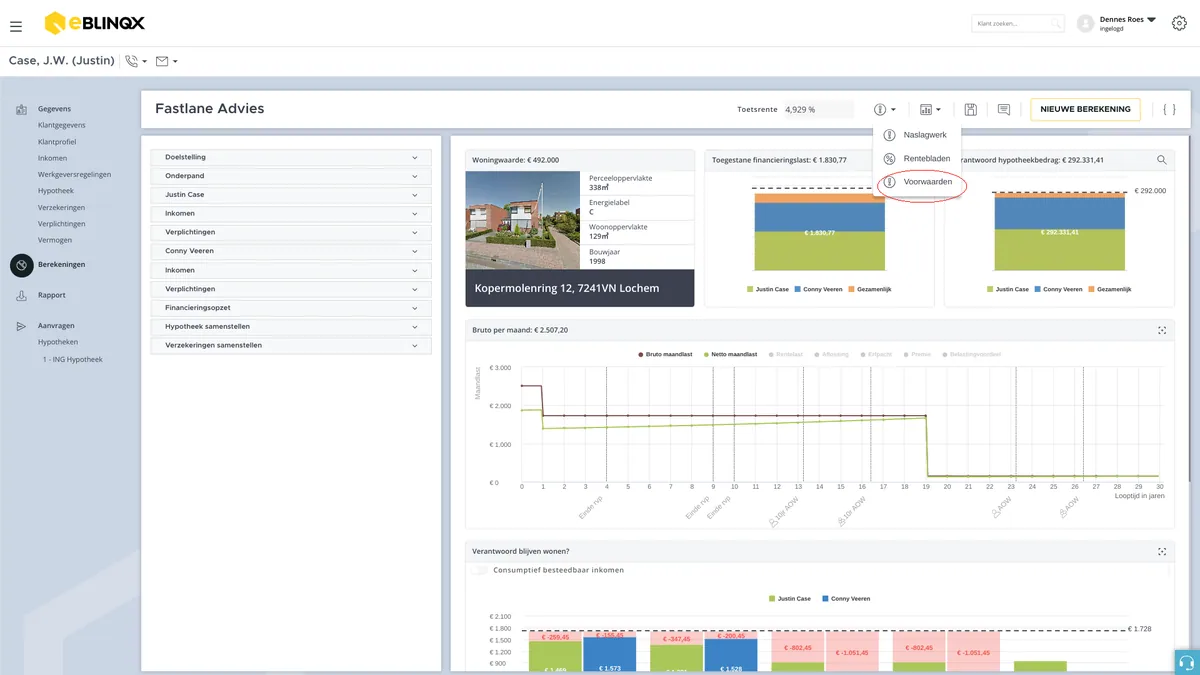Screen dimensions: 1200x675
Task: Expand the Verzekeringen samenstellen section
Action: tap(291, 346)
